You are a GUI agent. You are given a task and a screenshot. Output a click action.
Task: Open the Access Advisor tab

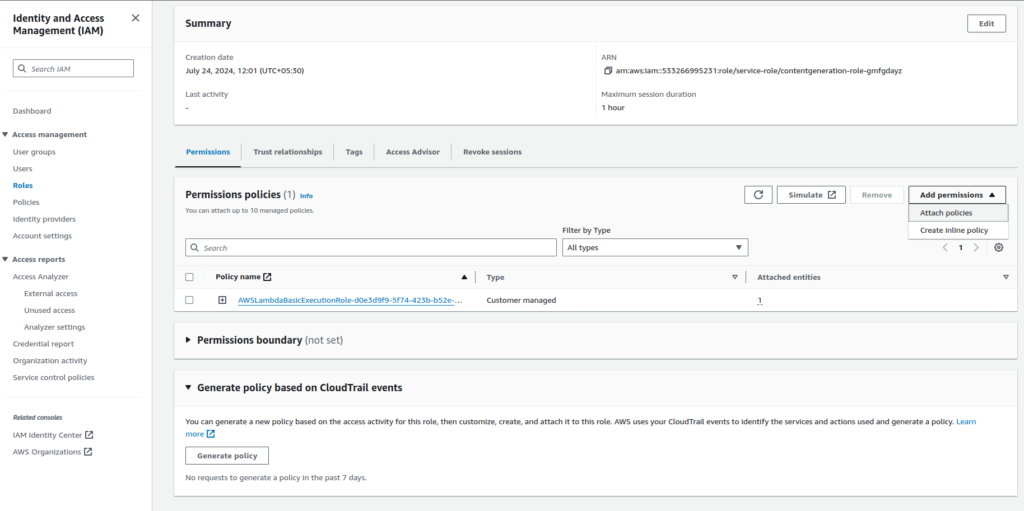[x=413, y=152]
